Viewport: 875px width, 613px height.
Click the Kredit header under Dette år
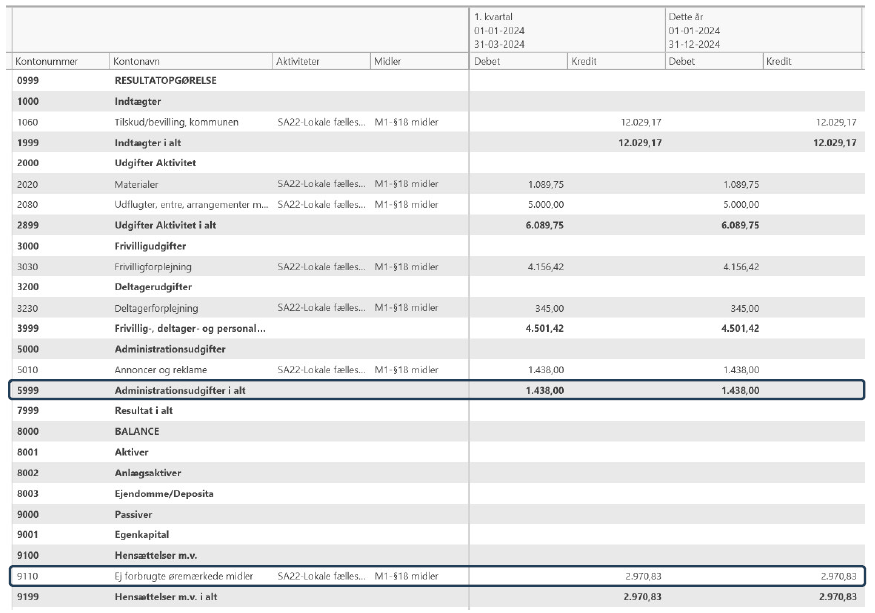click(812, 61)
